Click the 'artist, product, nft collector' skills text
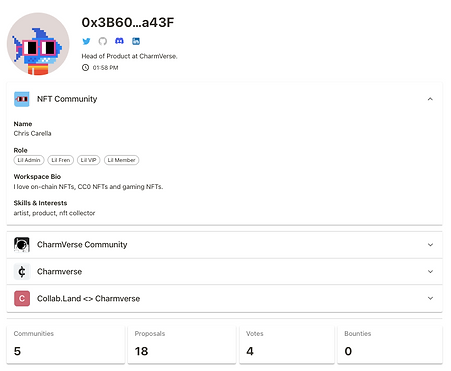 (54, 213)
